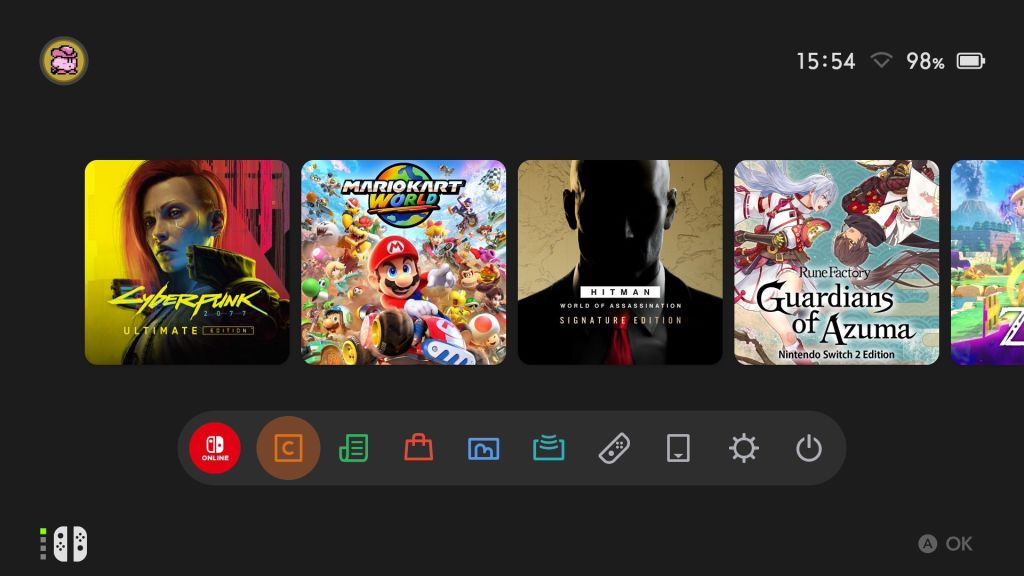Screen dimensions: 1024x576
Task: Open the Controllers icon
Action: (614, 448)
